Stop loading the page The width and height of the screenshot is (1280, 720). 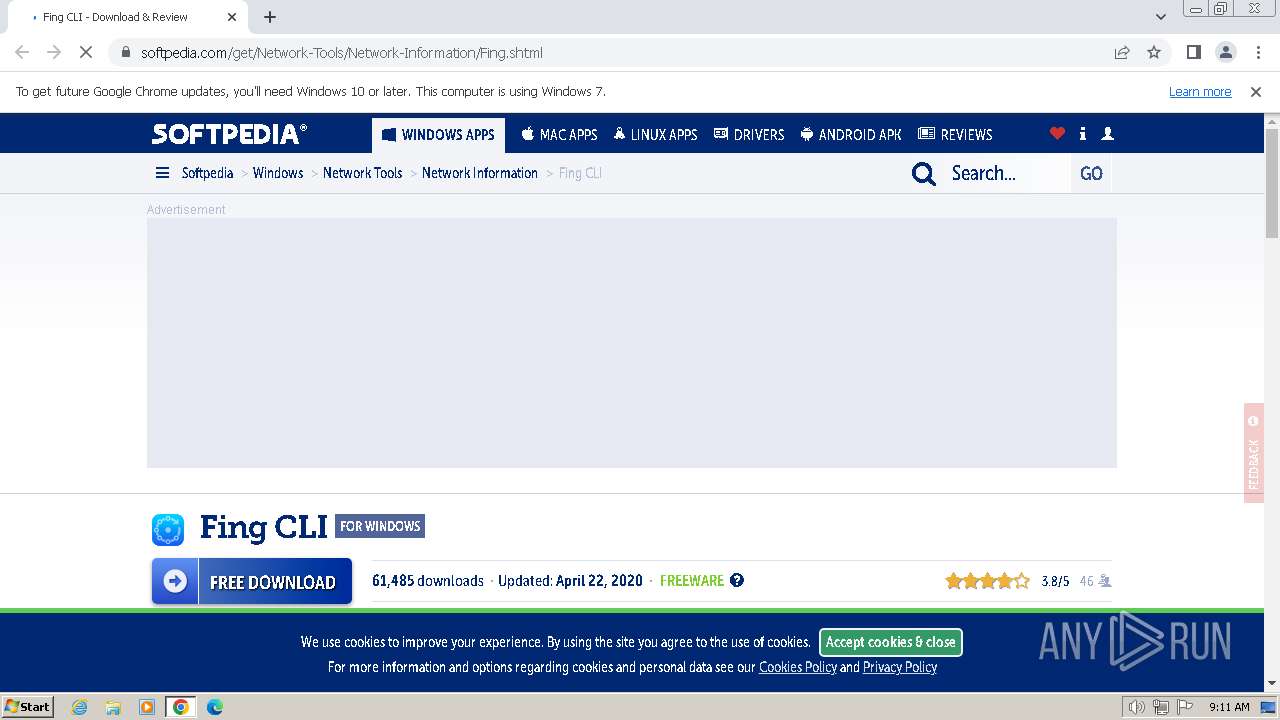(86, 52)
